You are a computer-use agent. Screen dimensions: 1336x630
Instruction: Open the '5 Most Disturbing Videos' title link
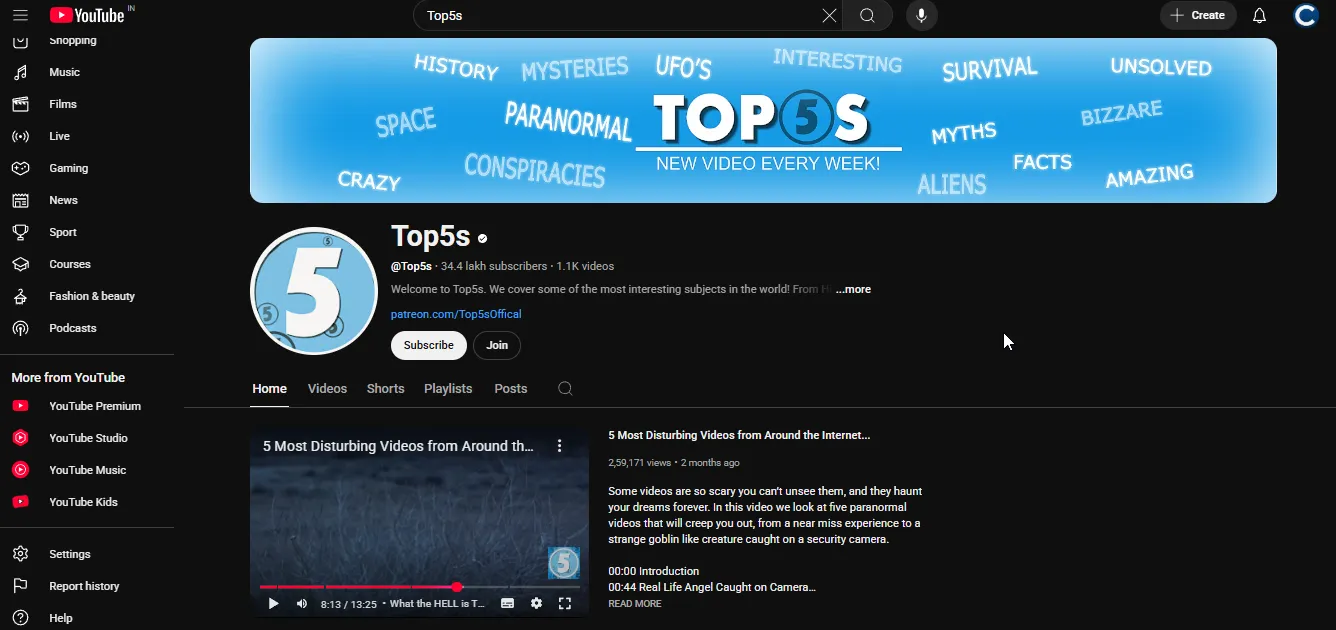tap(739, 435)
